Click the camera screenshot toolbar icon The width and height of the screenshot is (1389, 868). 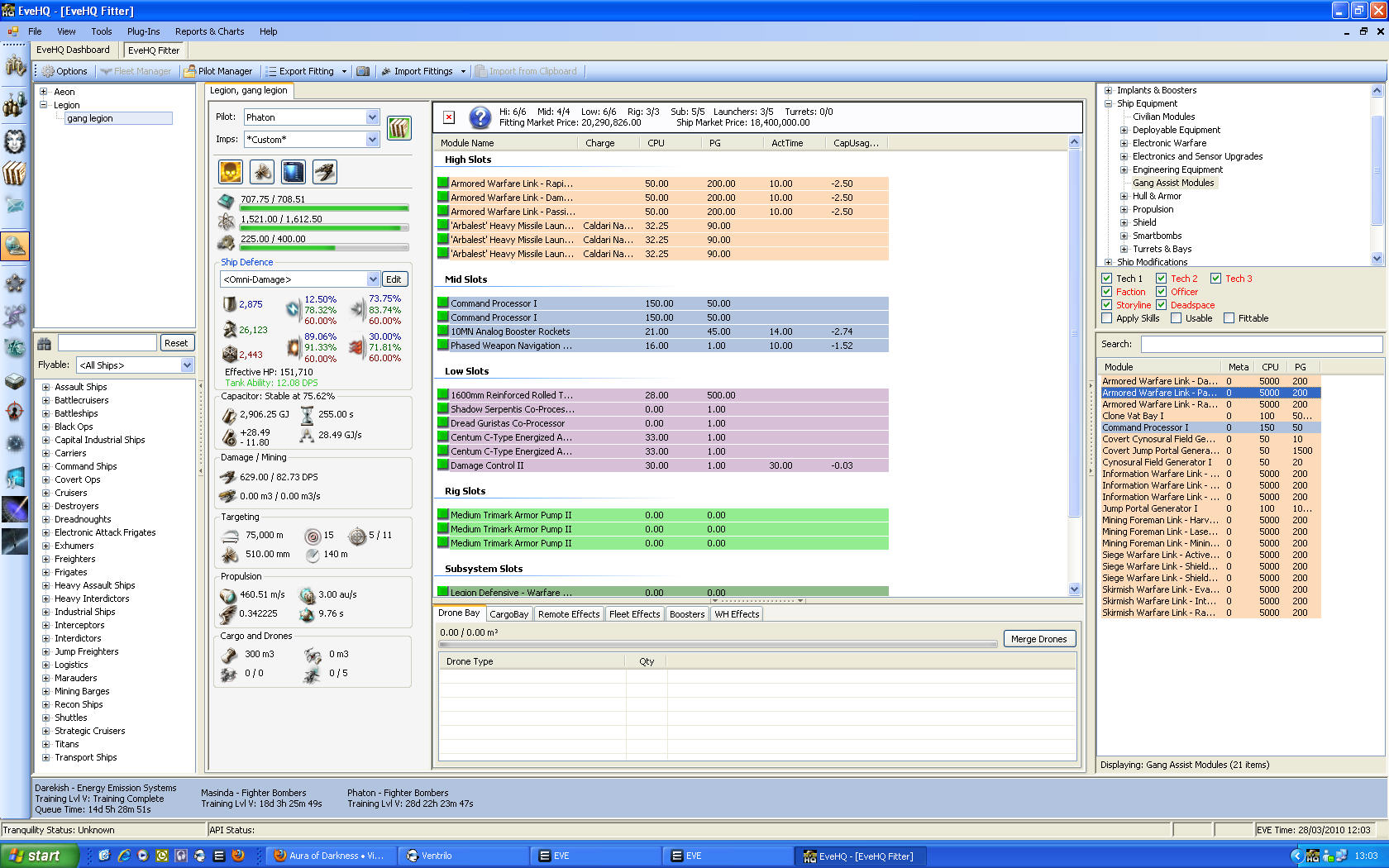coord(363,71)
